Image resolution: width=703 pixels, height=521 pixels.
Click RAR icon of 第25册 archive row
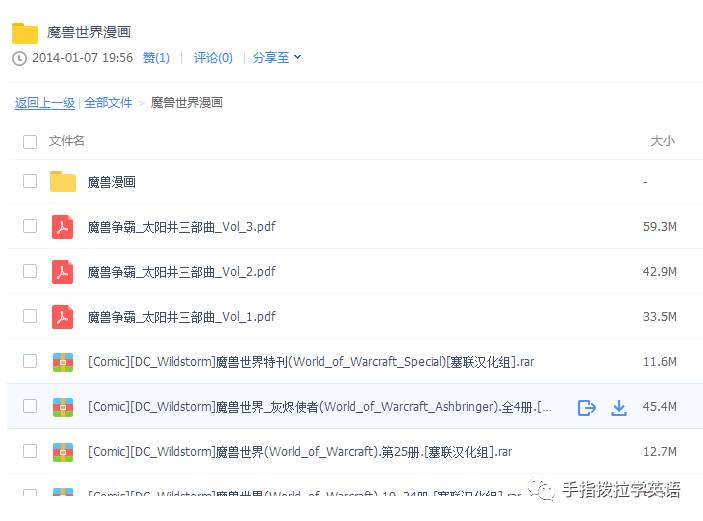pyautogui.click(x=63, y=452)
